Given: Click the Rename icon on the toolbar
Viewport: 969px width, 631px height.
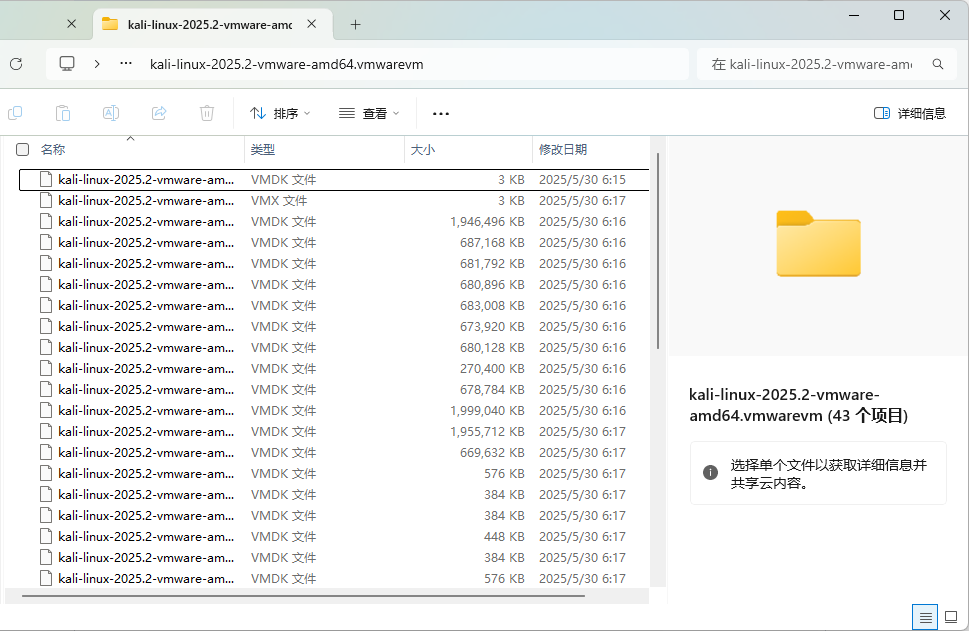Looking at the screenshot, I should 111,113.
